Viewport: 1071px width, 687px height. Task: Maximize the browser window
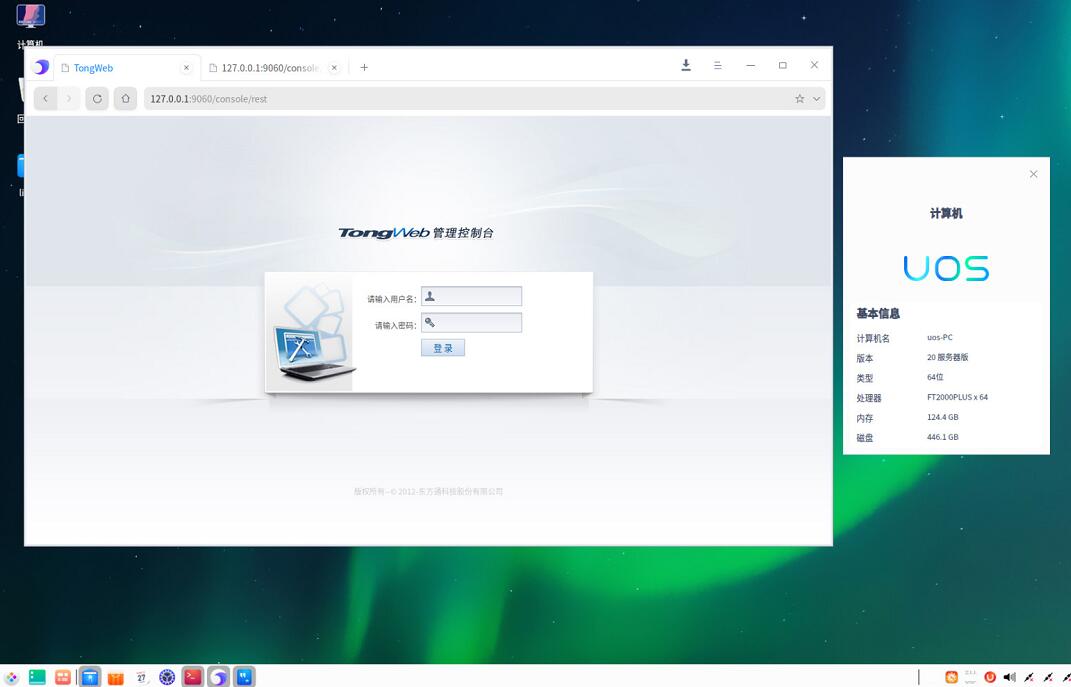783,65
